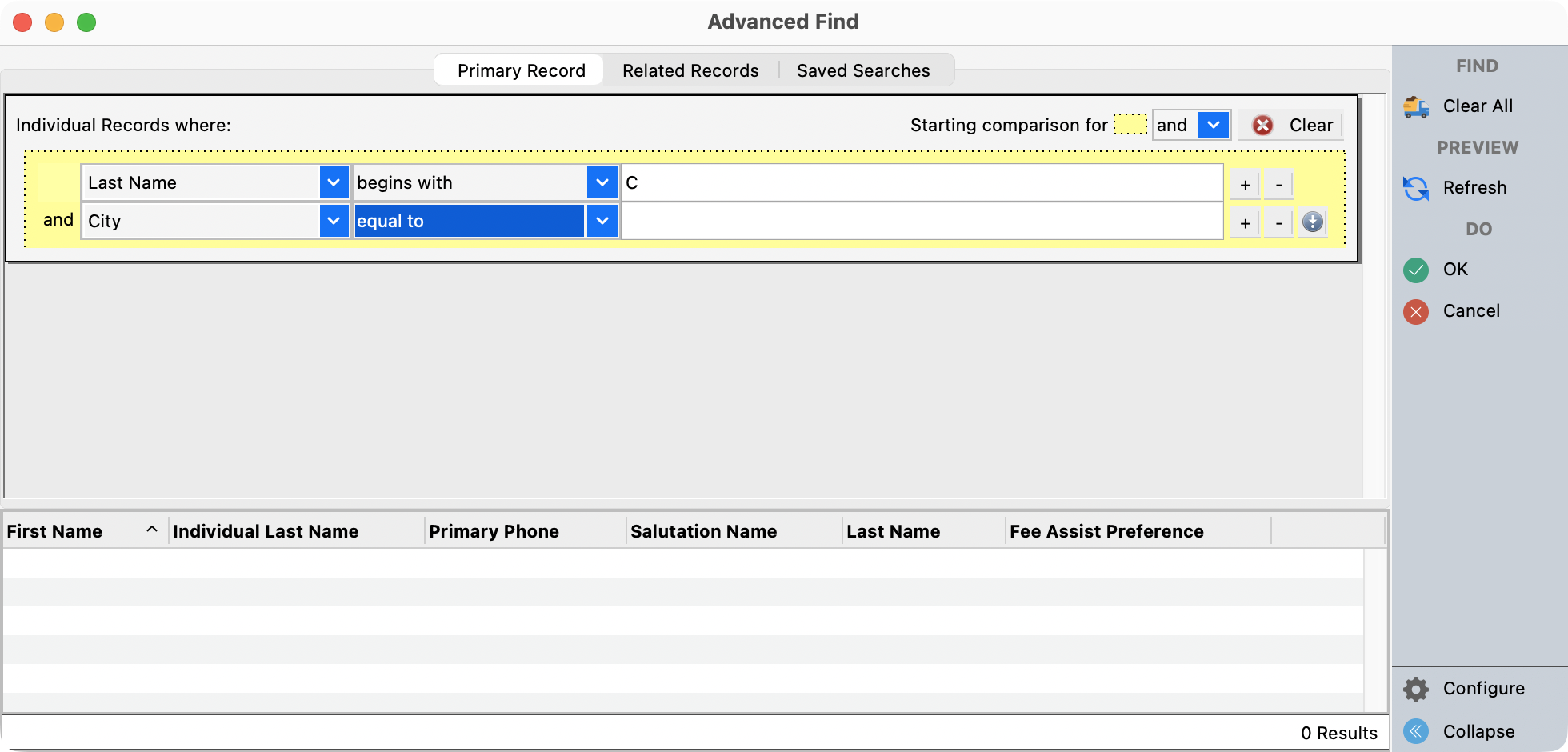Open the Last Name field dropdown
Viewport: 1568px width, 752px height.
[x=334, y=182]
